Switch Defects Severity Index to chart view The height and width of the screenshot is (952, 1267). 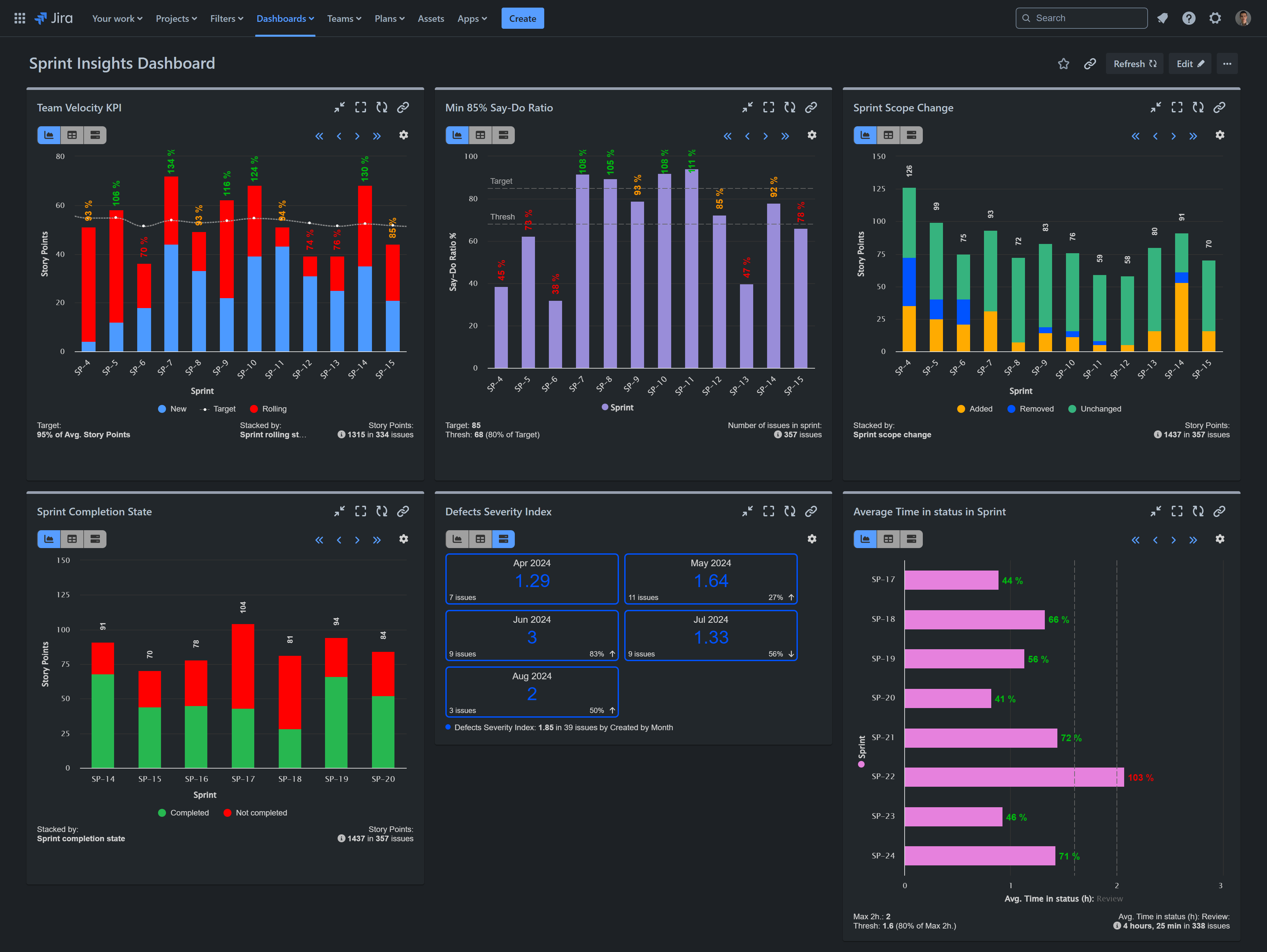[457, 539]
